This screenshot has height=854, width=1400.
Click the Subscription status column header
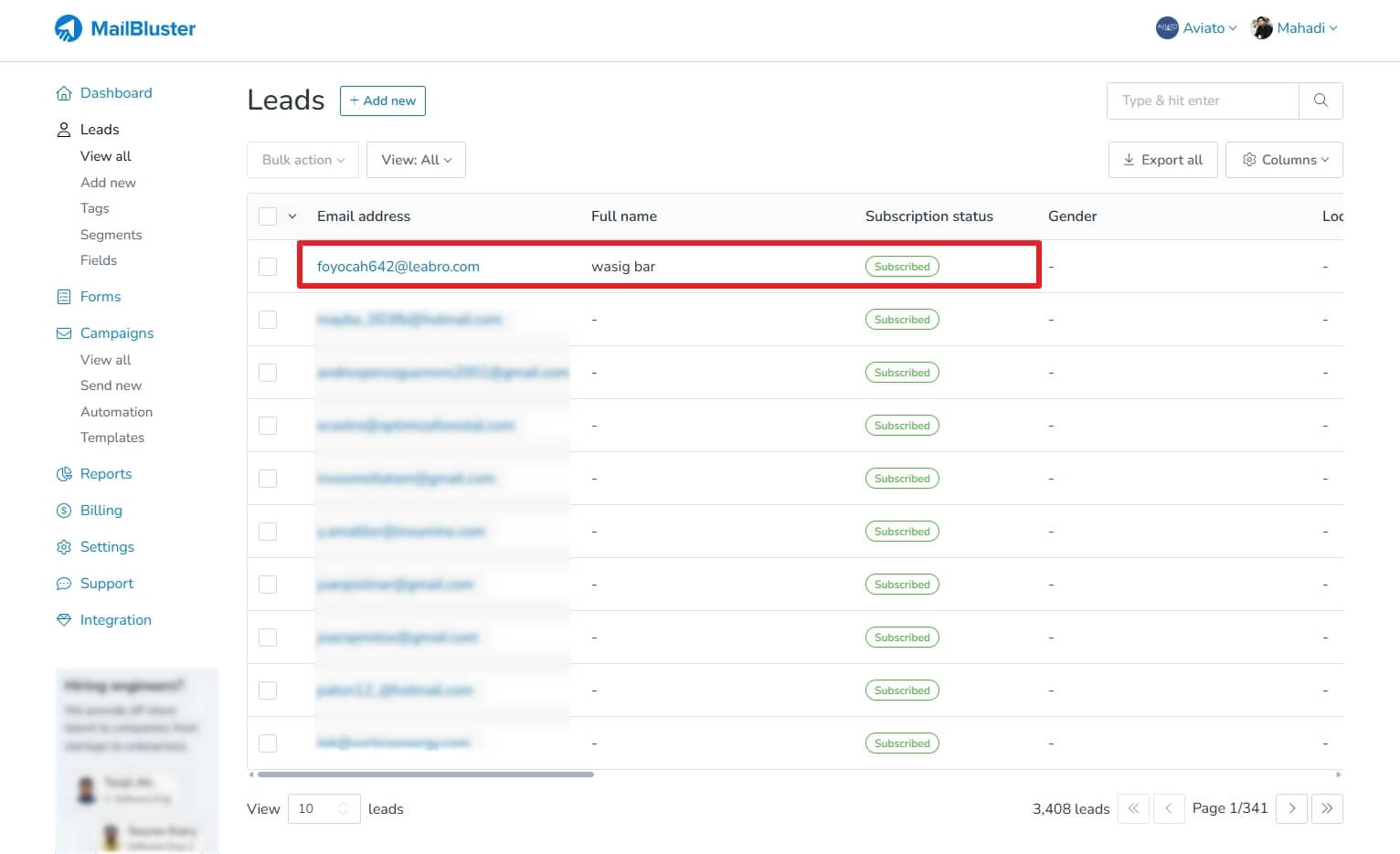tap(929, 216)
